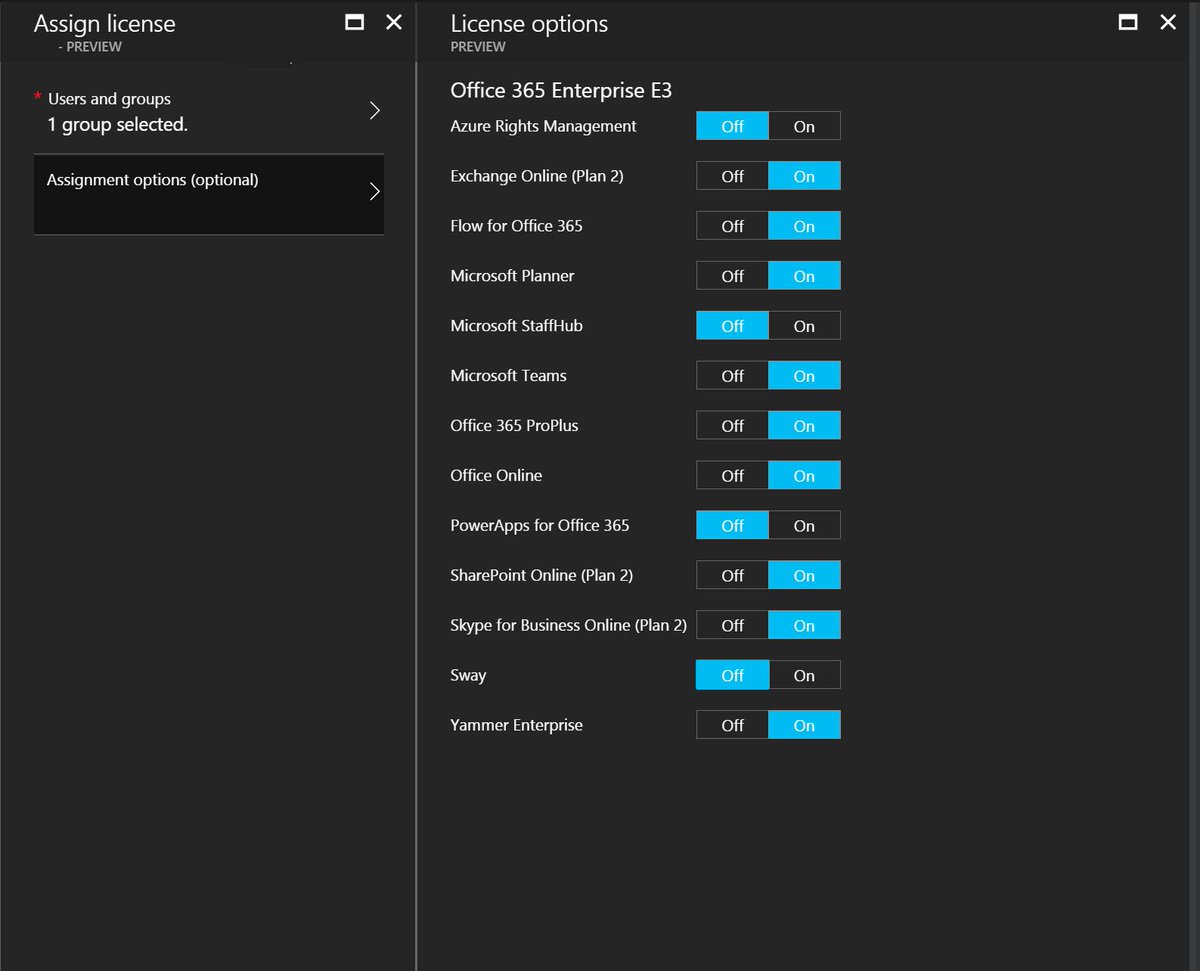Turn off Office Online
Screen dimensions: 1200x971
click(x=732, y=476)
